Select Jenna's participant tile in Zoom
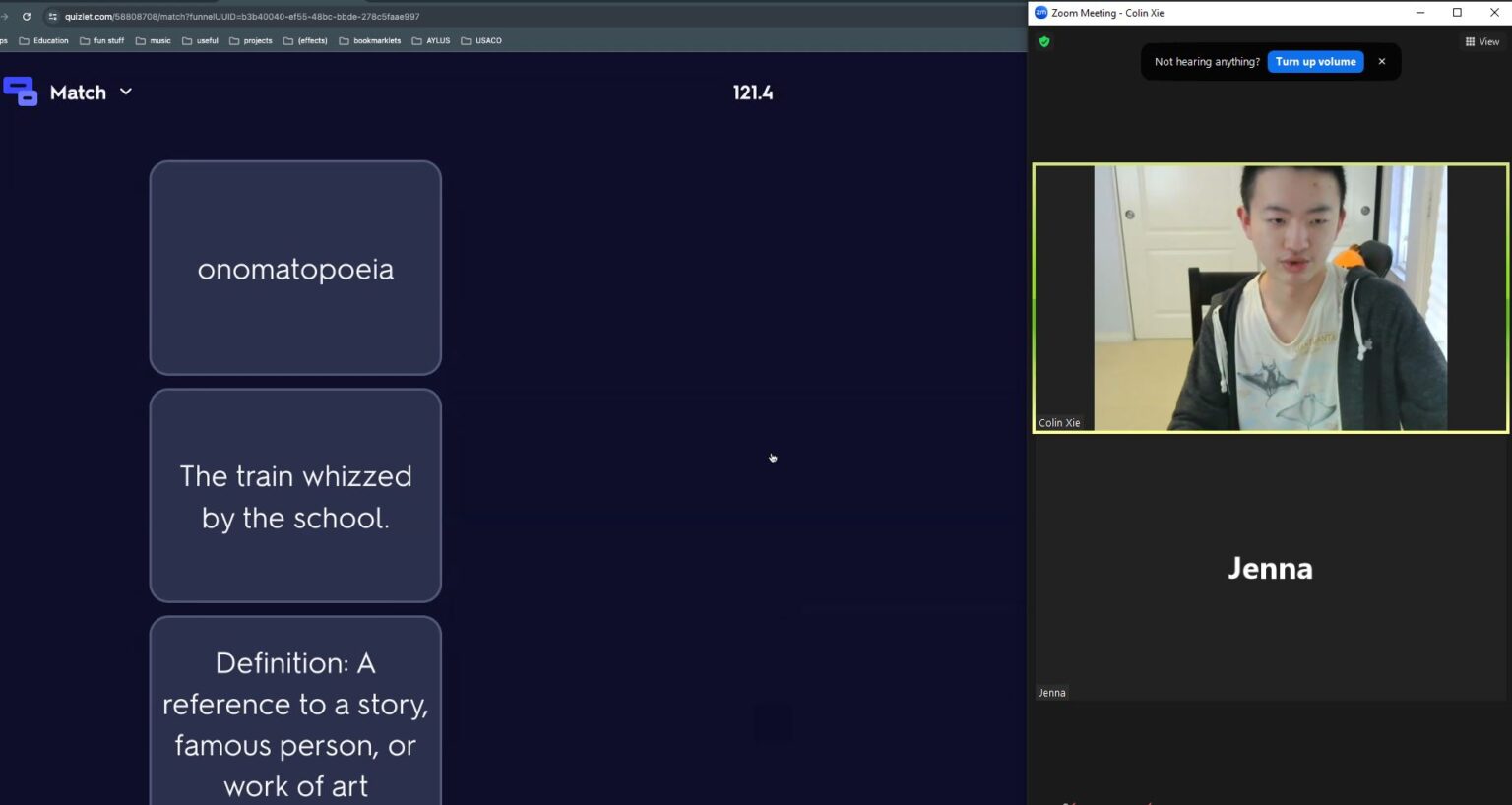Image resolution: width=1512 pixels, height=805 pixels. (1270, 569)
